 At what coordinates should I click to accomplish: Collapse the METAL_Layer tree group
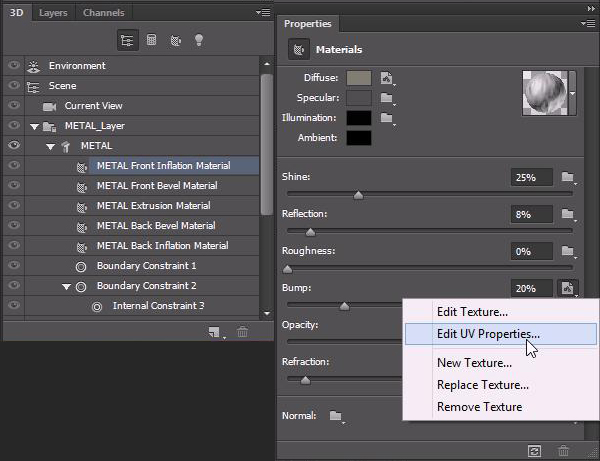coord(34,126)
